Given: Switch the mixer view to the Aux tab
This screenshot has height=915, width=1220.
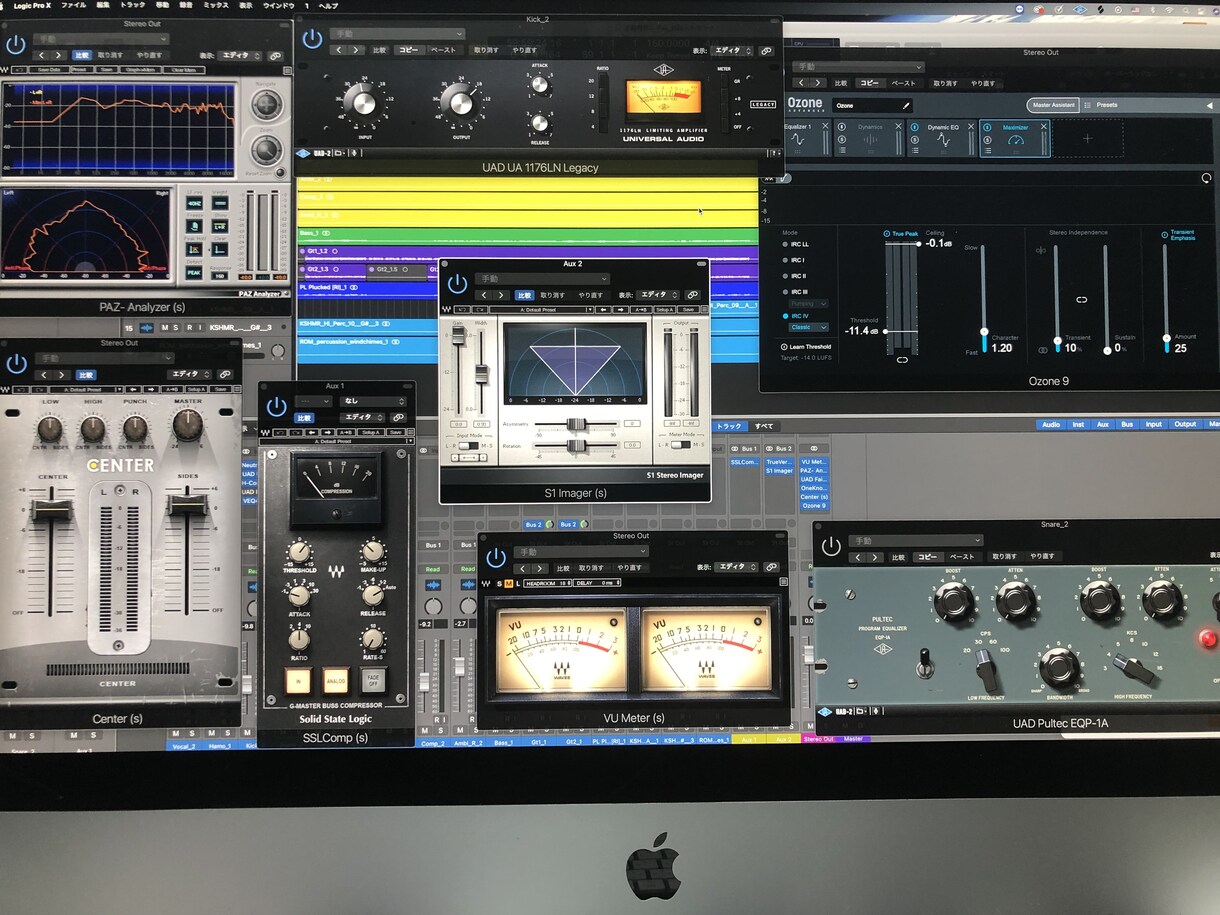Looking at the screenshot, I should point(1103,424).
